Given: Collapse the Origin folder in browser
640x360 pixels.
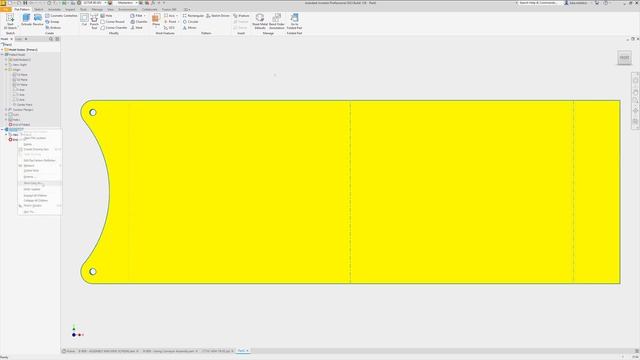Looking at the screenshot, I should [x=6, y=70].
